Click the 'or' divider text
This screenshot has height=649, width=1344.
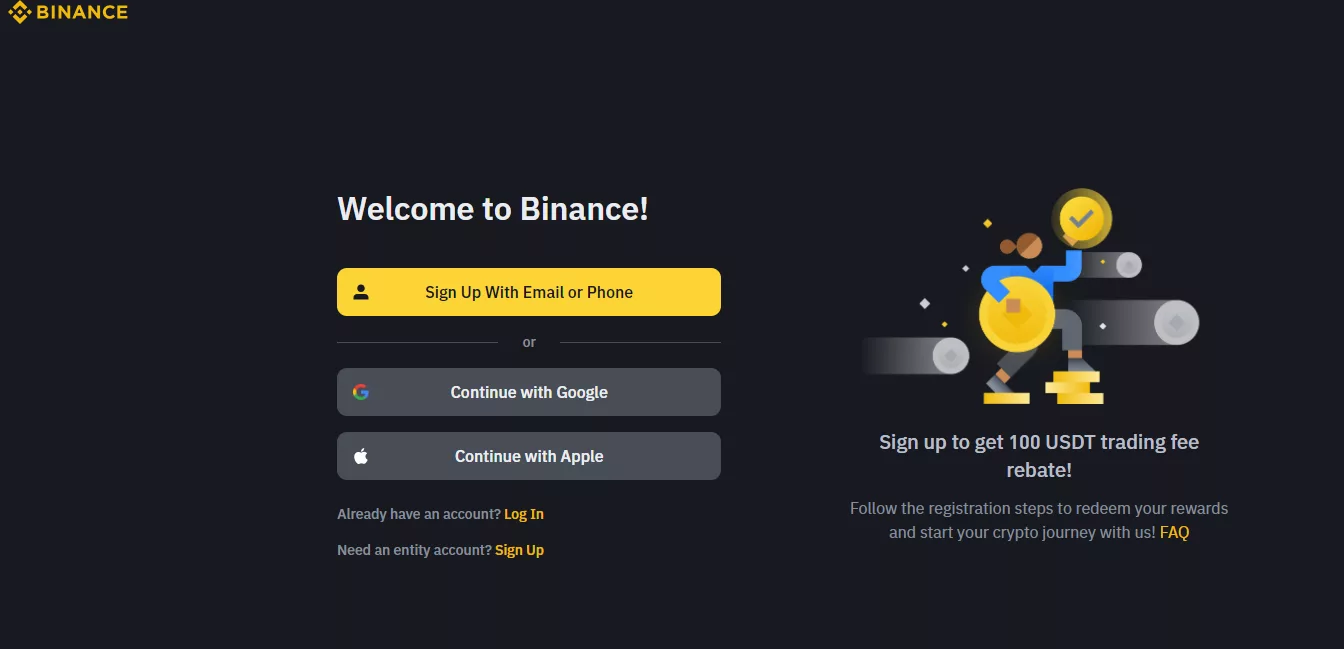529,342
